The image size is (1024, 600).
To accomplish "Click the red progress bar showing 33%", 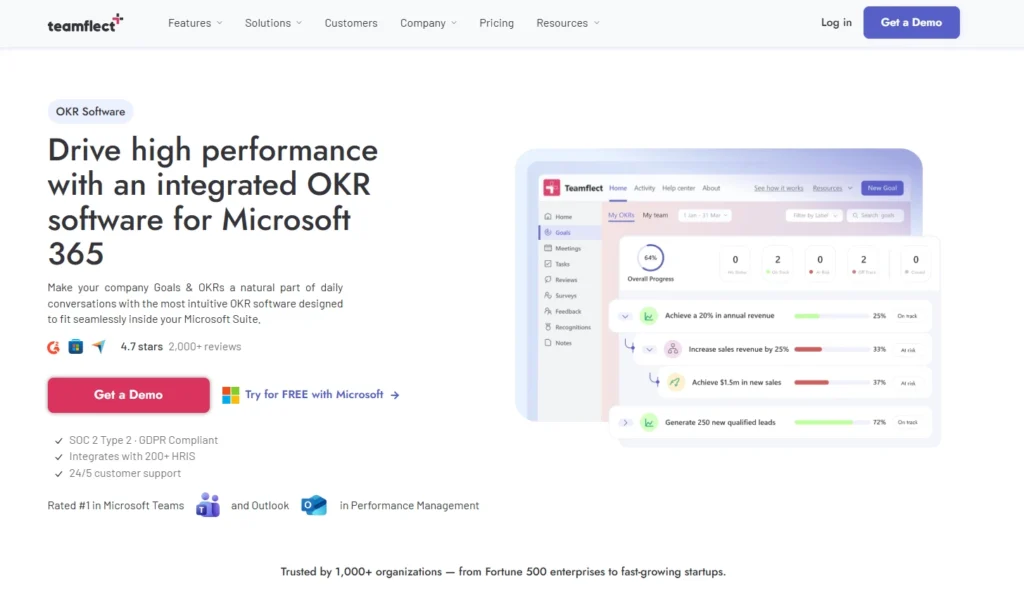I will (831, 349).
